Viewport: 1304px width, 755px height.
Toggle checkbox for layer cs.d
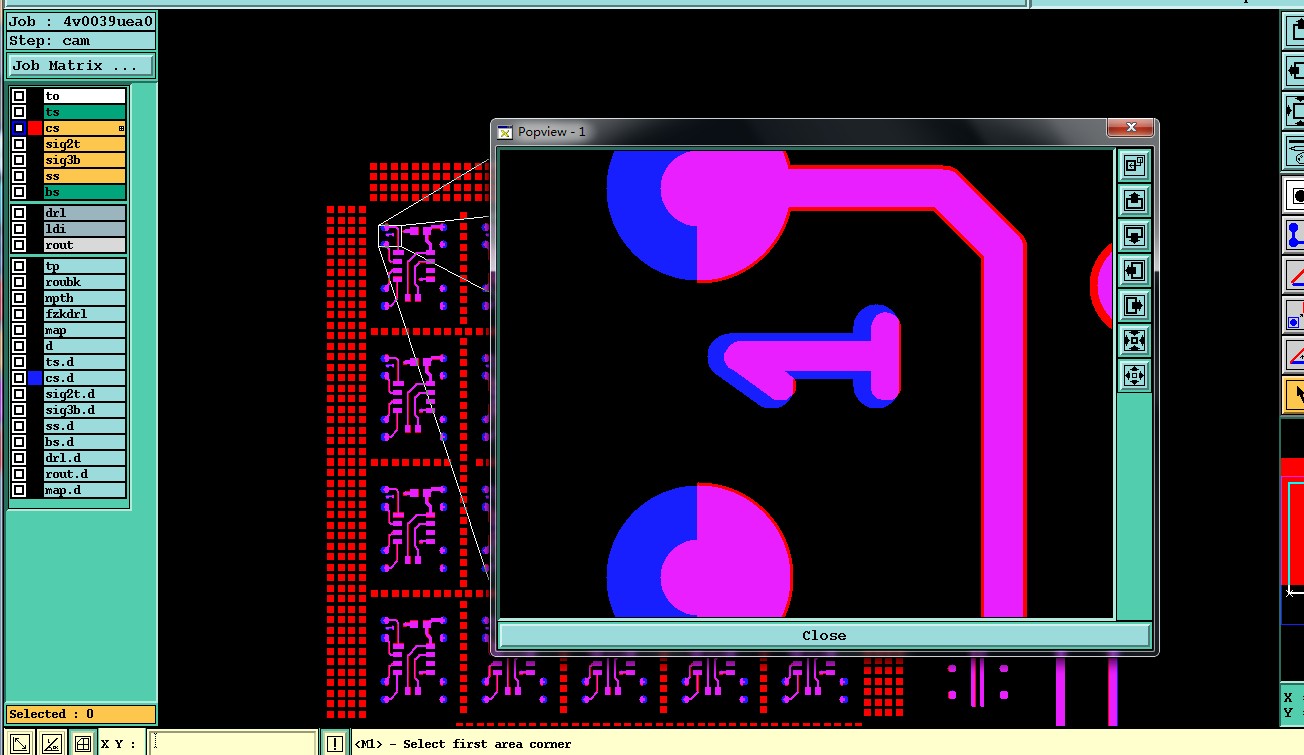[19, 378]
